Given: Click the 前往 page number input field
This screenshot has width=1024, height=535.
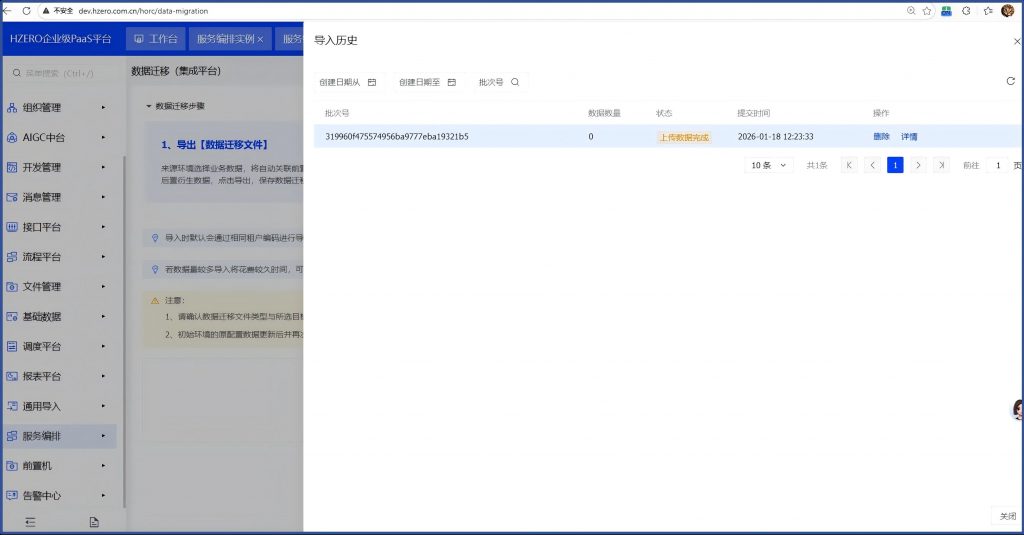Looking at the screenshot, I should 996,165.
